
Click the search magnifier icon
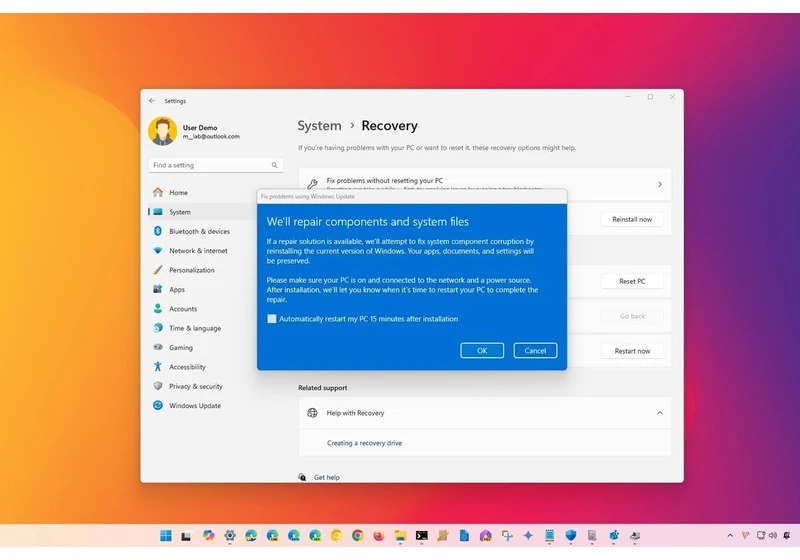[274, 165]
